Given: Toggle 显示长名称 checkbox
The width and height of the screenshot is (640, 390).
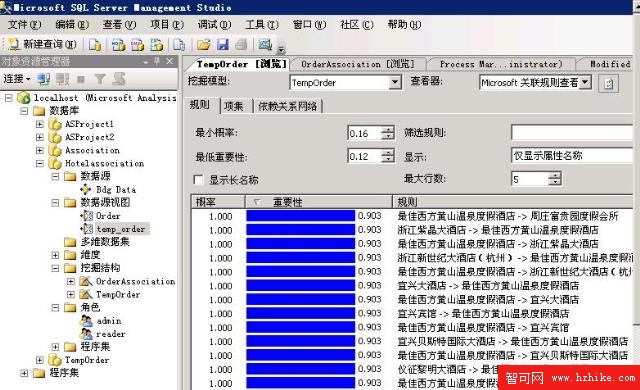Looking at the screenshot, I should coord(198,179).
